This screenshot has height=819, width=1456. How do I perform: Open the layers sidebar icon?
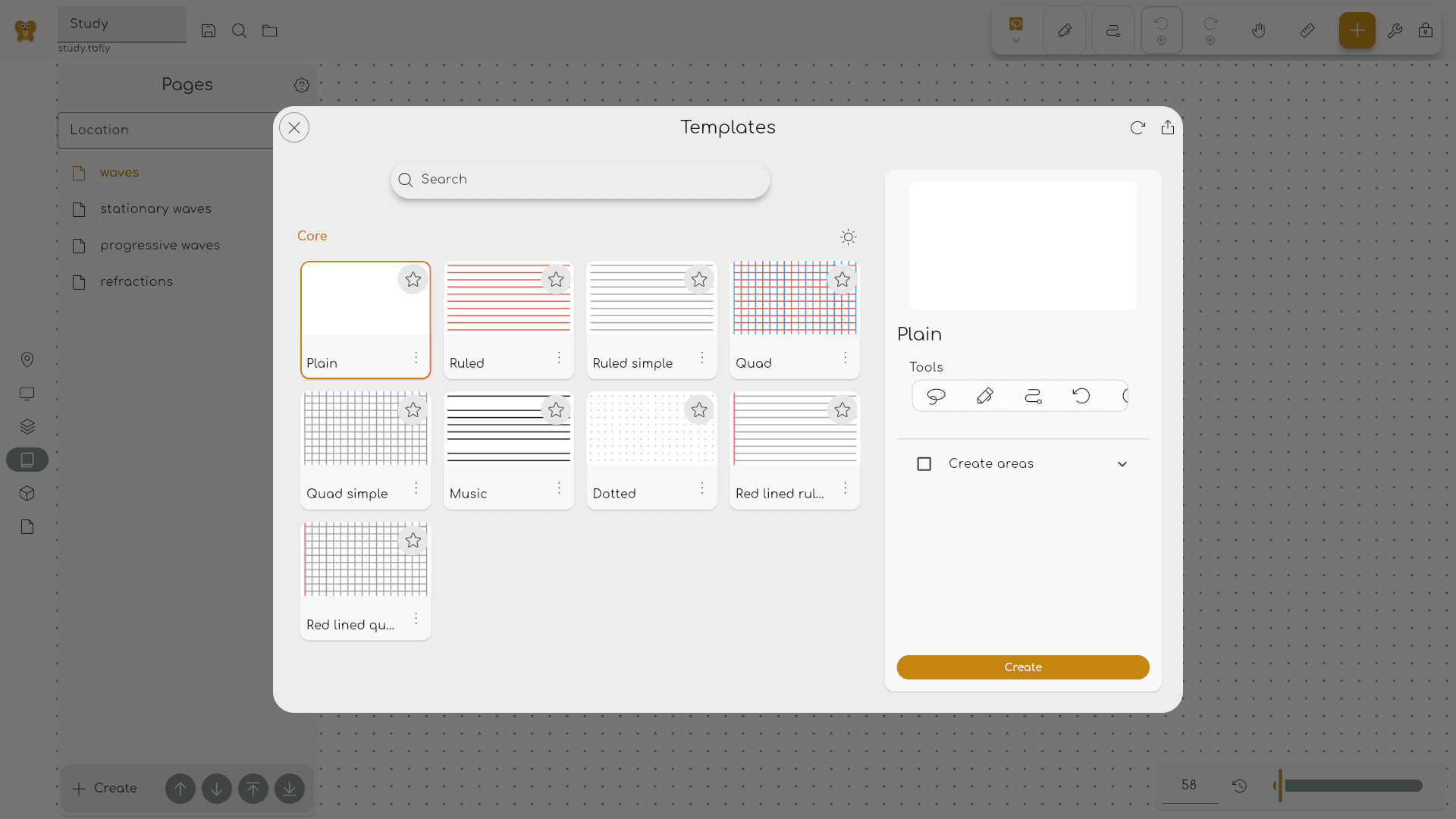27,426
